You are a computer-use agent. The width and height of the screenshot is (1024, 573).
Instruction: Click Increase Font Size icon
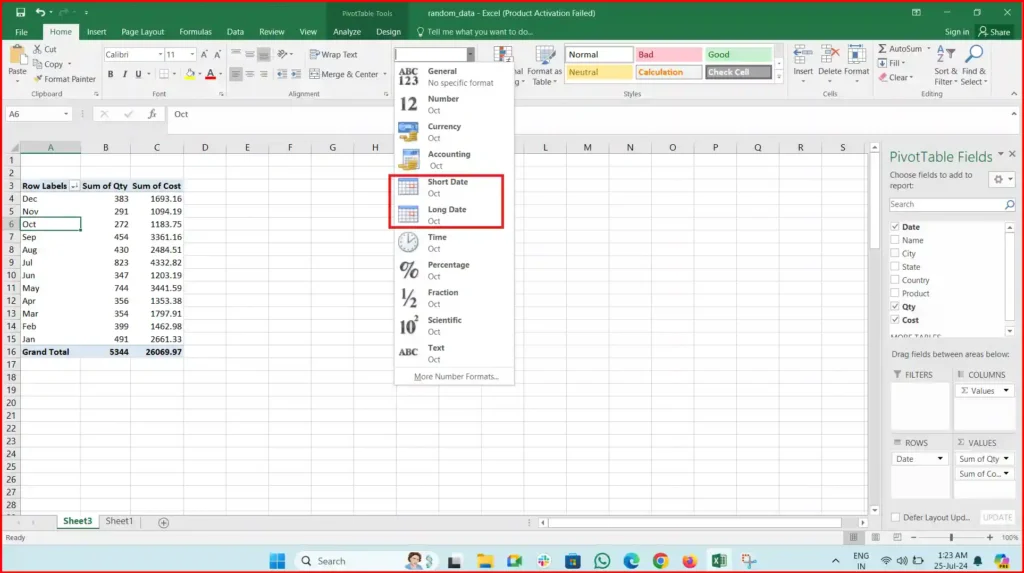204,55
